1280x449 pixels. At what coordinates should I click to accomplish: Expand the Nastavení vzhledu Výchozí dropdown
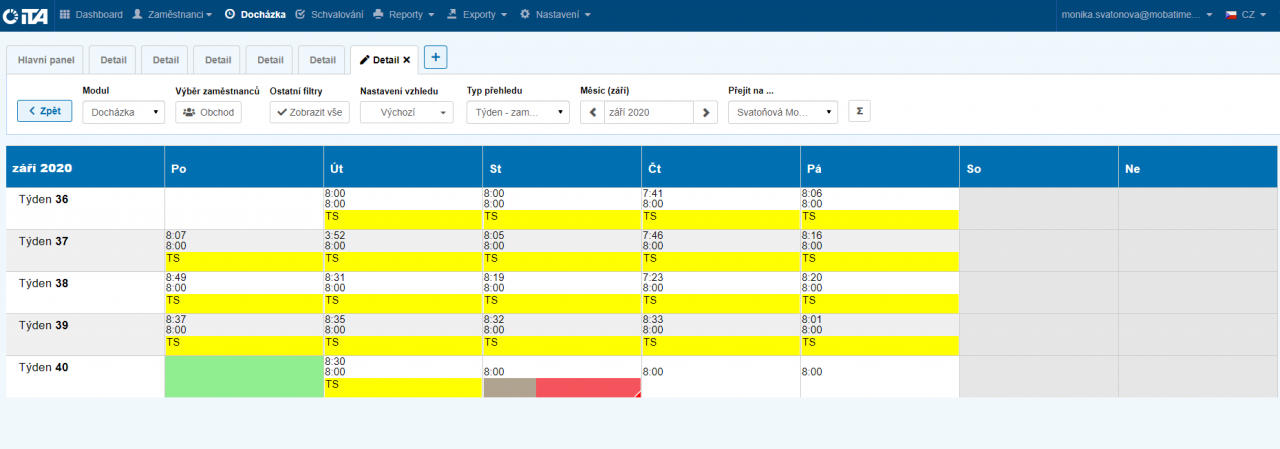point(406,112)
